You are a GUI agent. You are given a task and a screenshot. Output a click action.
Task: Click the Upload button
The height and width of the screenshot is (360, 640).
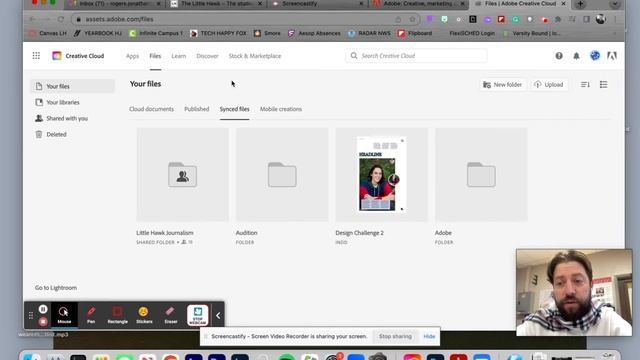click(549, 84)
